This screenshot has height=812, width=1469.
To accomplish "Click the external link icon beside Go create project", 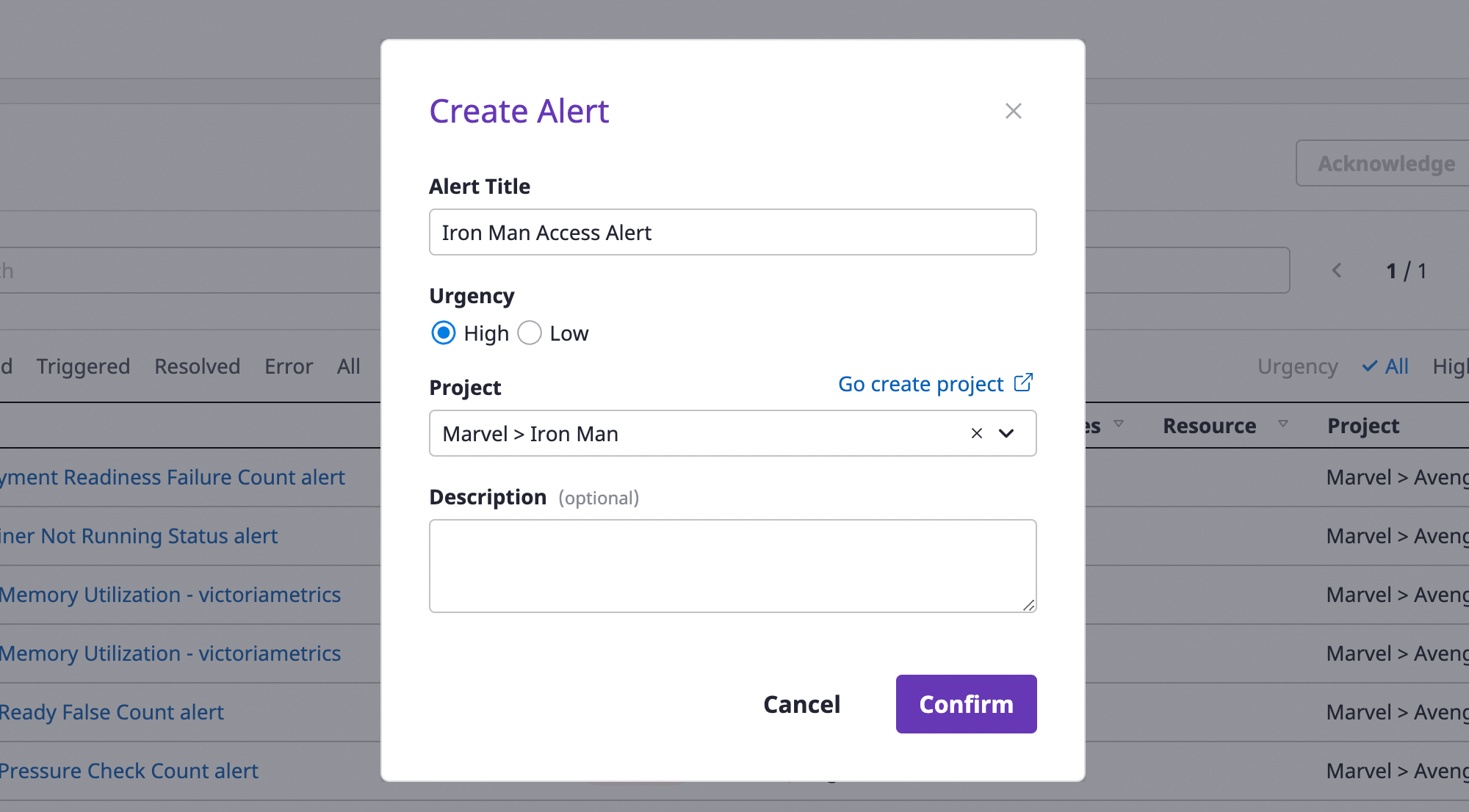I will pos(1023,383).
